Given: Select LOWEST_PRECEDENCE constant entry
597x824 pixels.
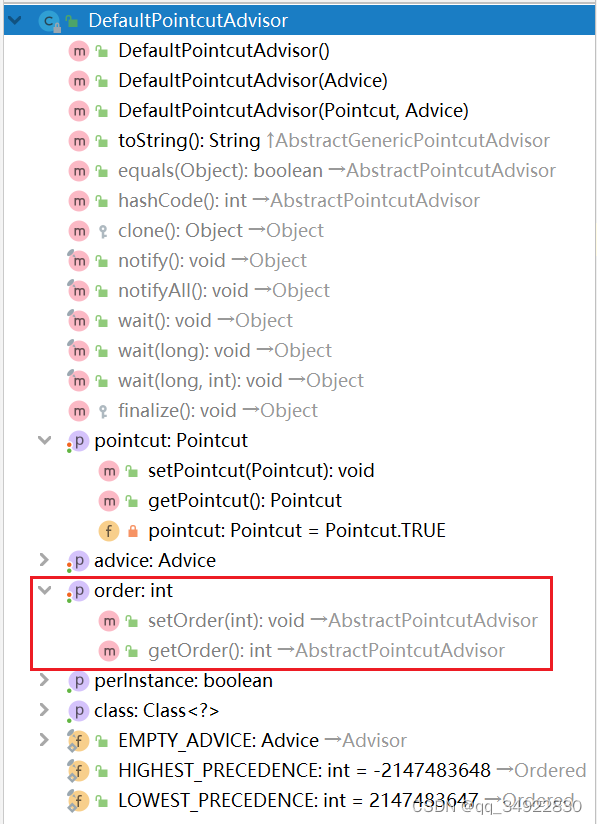Looking at the screenshot, I should pos(321,801).
